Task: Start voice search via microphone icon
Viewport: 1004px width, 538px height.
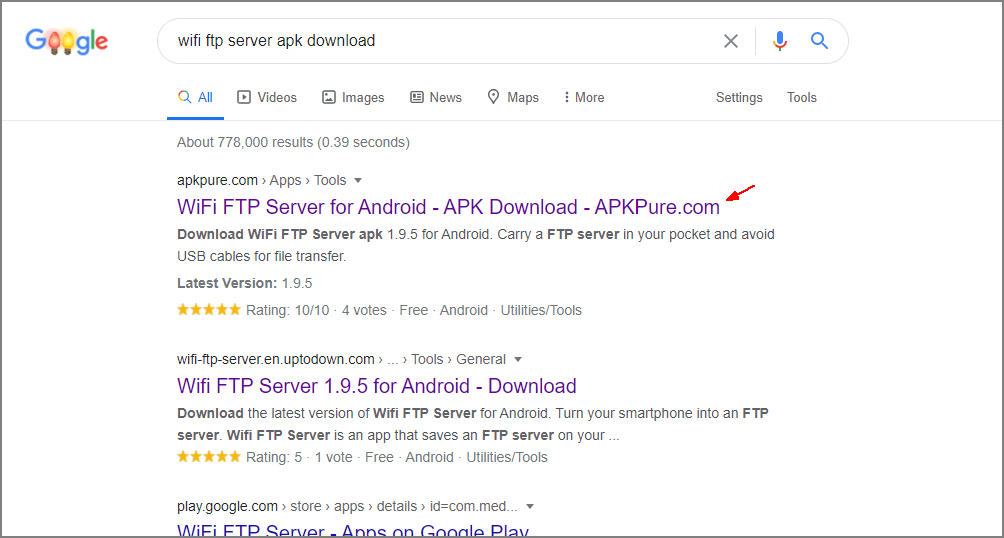Action: (x=779, y=41)
